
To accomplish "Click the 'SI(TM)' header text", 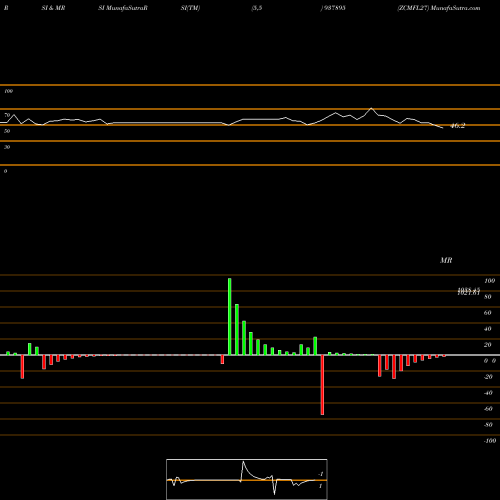I will (190, 8).
